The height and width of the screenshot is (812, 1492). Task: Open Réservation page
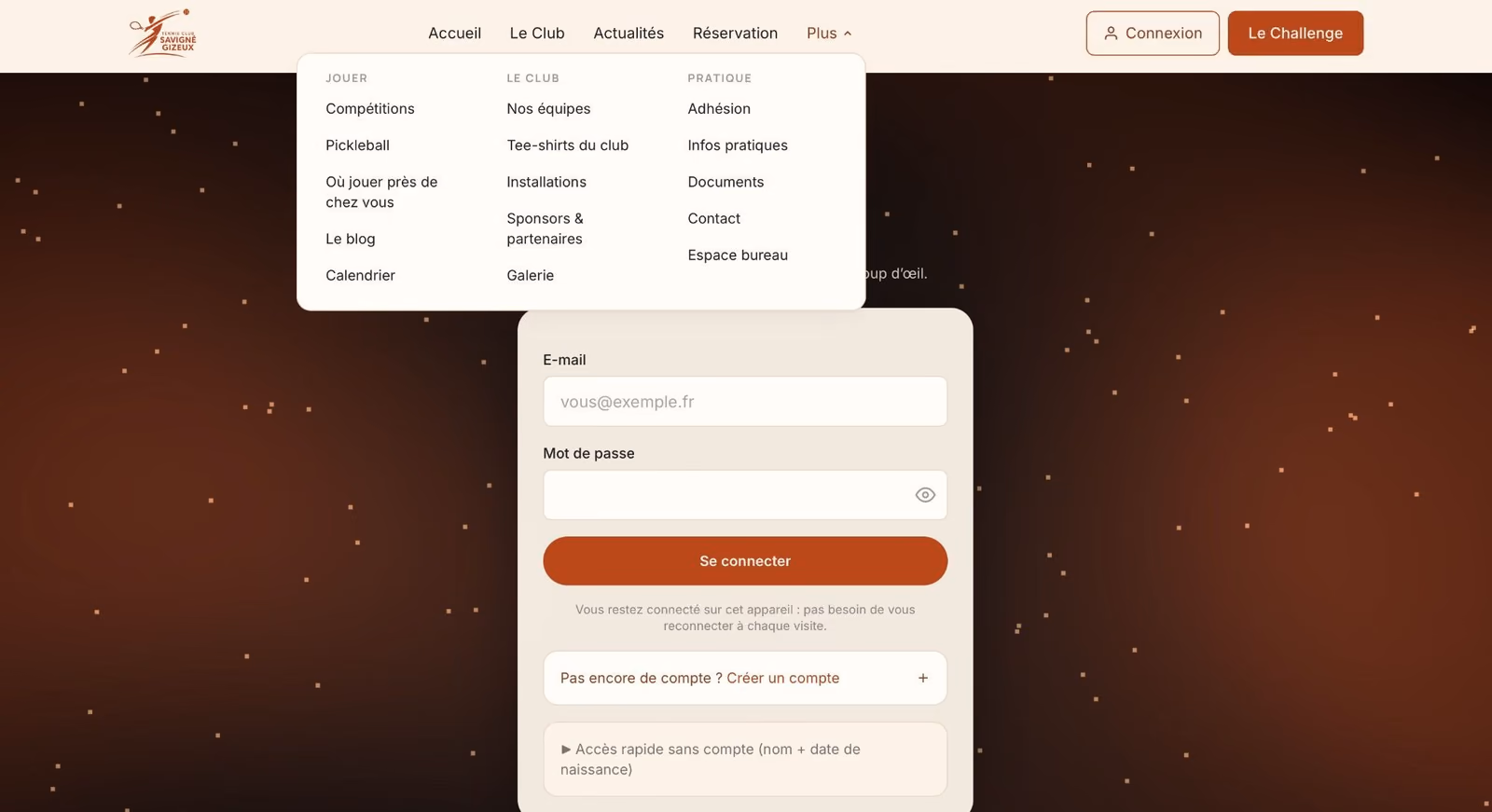tap(735, 34)
